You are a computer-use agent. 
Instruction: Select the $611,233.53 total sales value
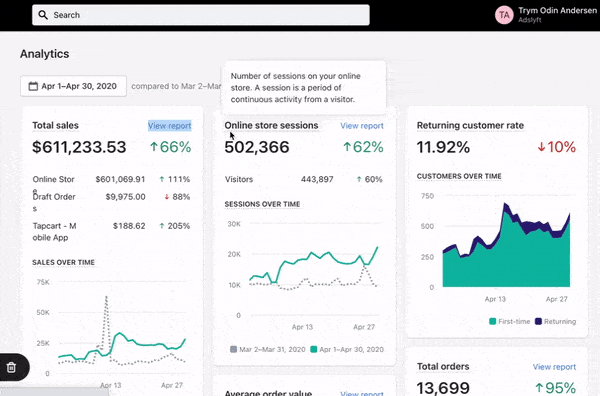click(79, 147)
